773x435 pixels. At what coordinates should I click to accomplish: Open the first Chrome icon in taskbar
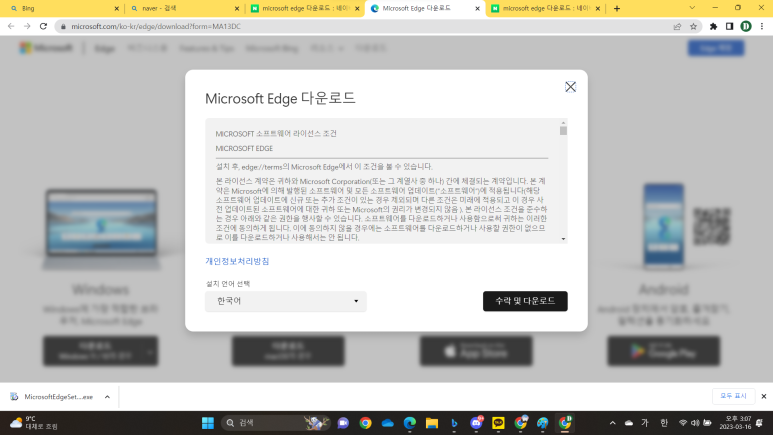365,423
